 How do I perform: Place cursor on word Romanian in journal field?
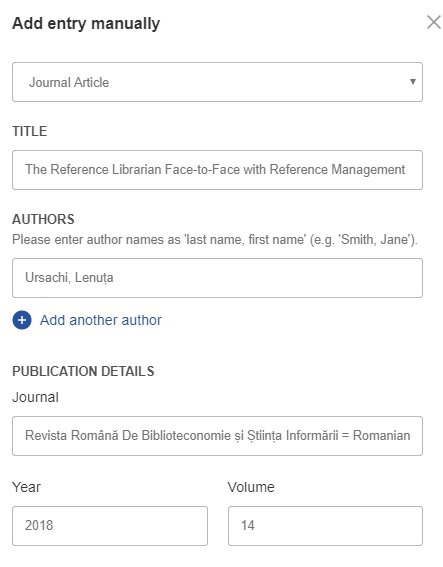tap(382, 435)
